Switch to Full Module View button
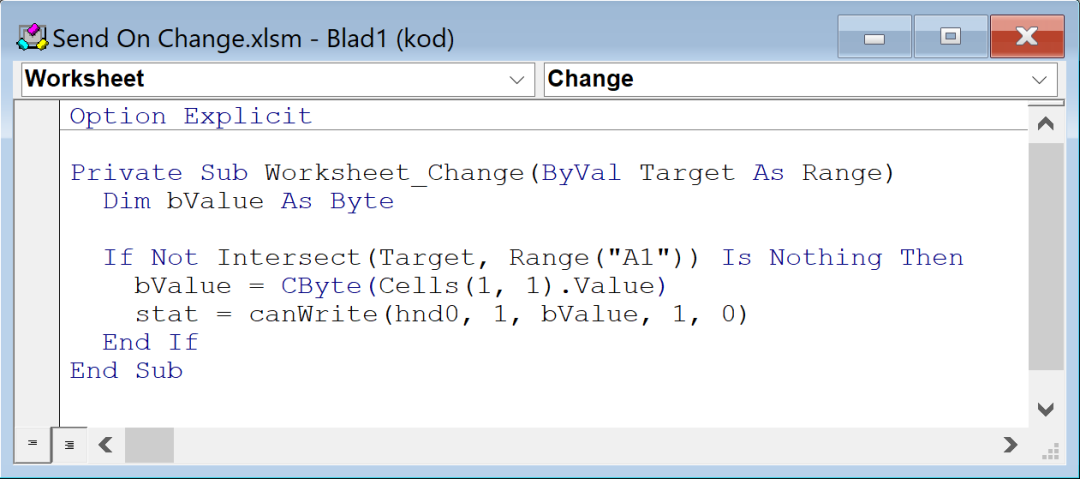1080x479 pixels. [70, 445]
